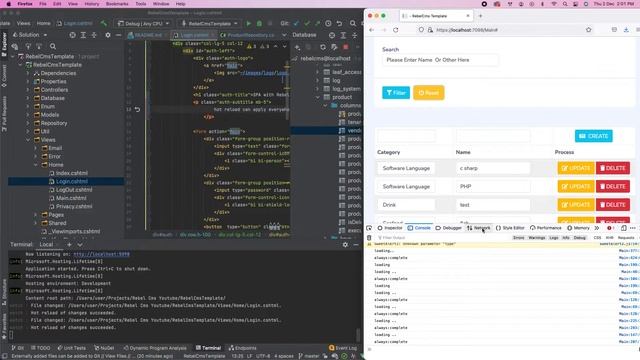The width and height of the screenshot is (640, 360).
Task: Build solution using the green hammer icon
Action: coord(104,24)
